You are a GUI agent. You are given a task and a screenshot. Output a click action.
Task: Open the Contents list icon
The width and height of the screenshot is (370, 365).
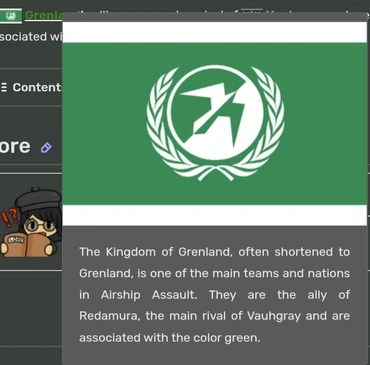point(4,87)
